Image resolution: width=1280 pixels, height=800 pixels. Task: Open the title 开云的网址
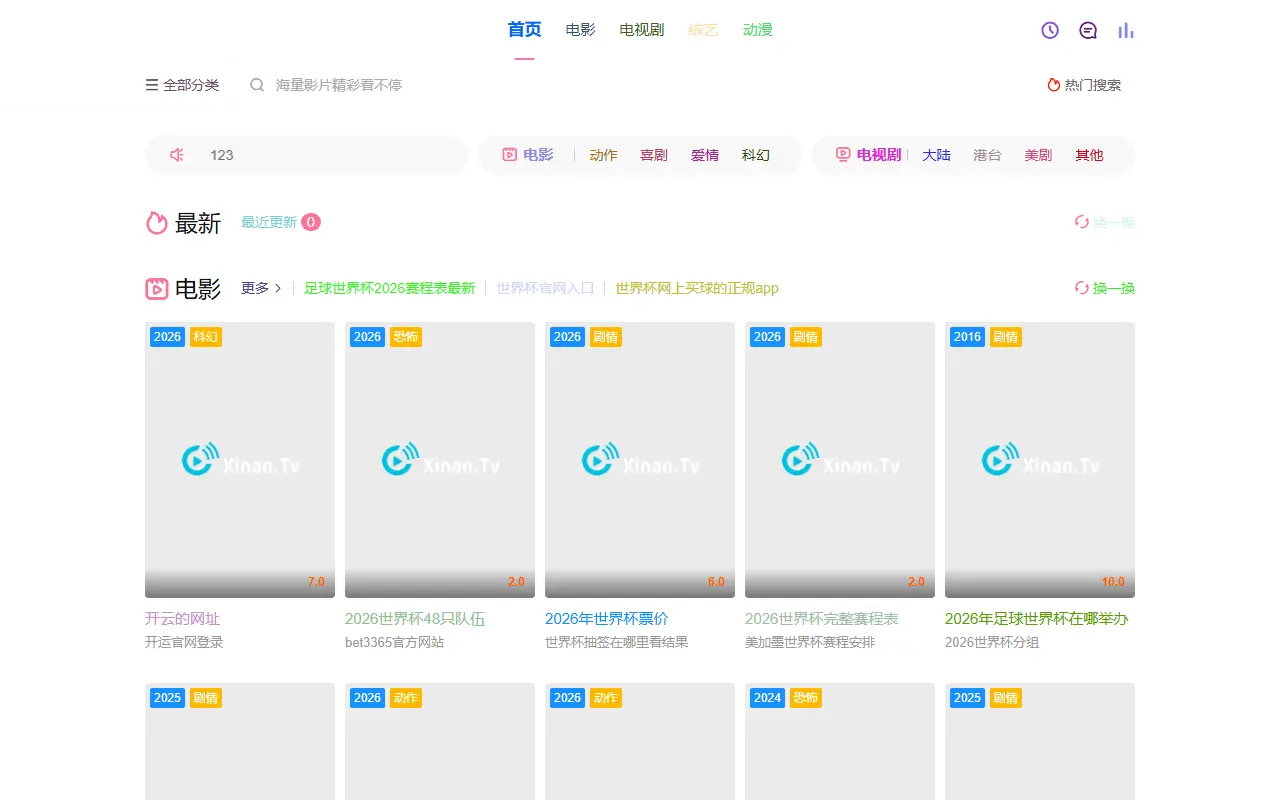[182, 619]
